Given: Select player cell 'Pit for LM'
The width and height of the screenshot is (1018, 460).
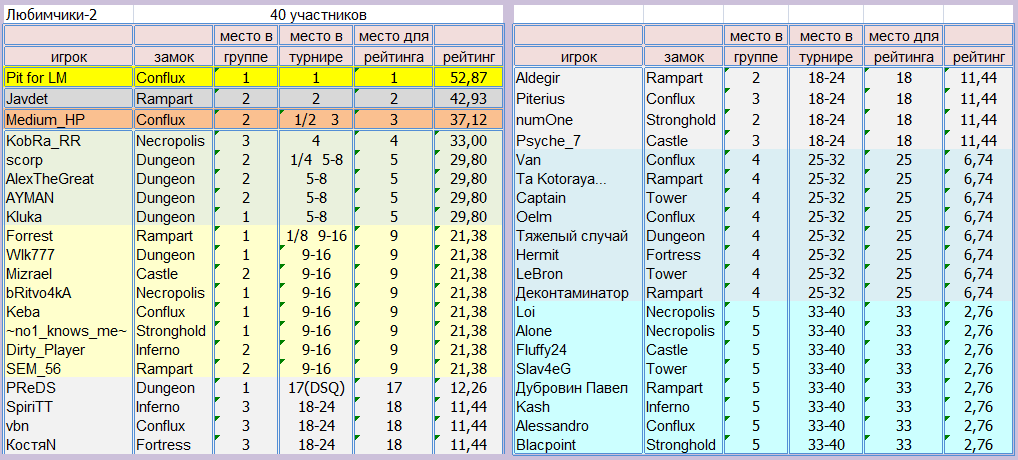Looking at the screenshot, I should pyautogui.click(x=68, y=78).
